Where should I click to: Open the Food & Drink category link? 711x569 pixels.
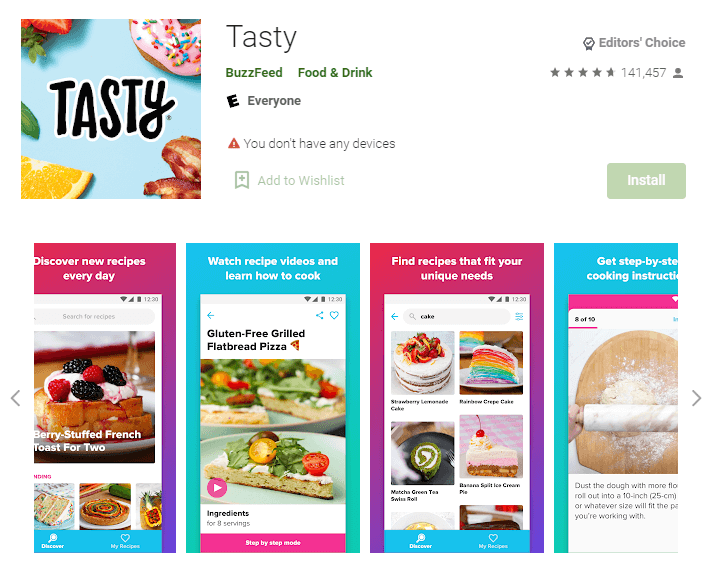(x=335, y=73)
